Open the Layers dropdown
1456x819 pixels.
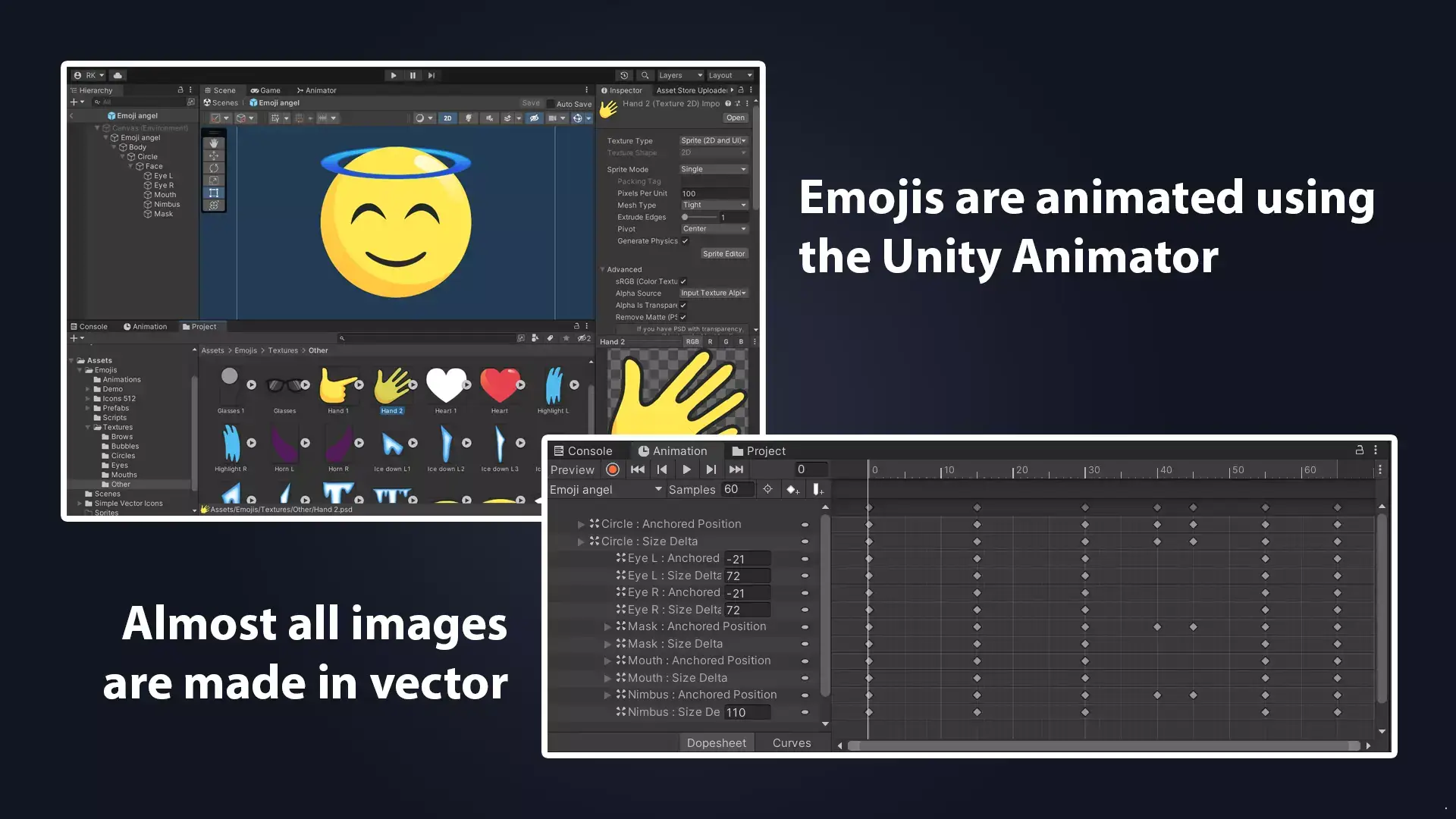(x=680, y=75)
